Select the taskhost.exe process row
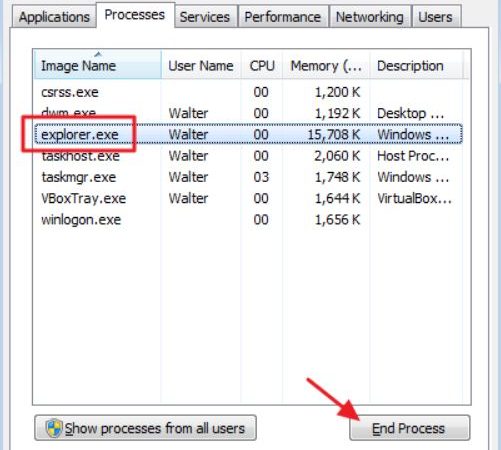The image size is (501, 450). coord(248,156)
